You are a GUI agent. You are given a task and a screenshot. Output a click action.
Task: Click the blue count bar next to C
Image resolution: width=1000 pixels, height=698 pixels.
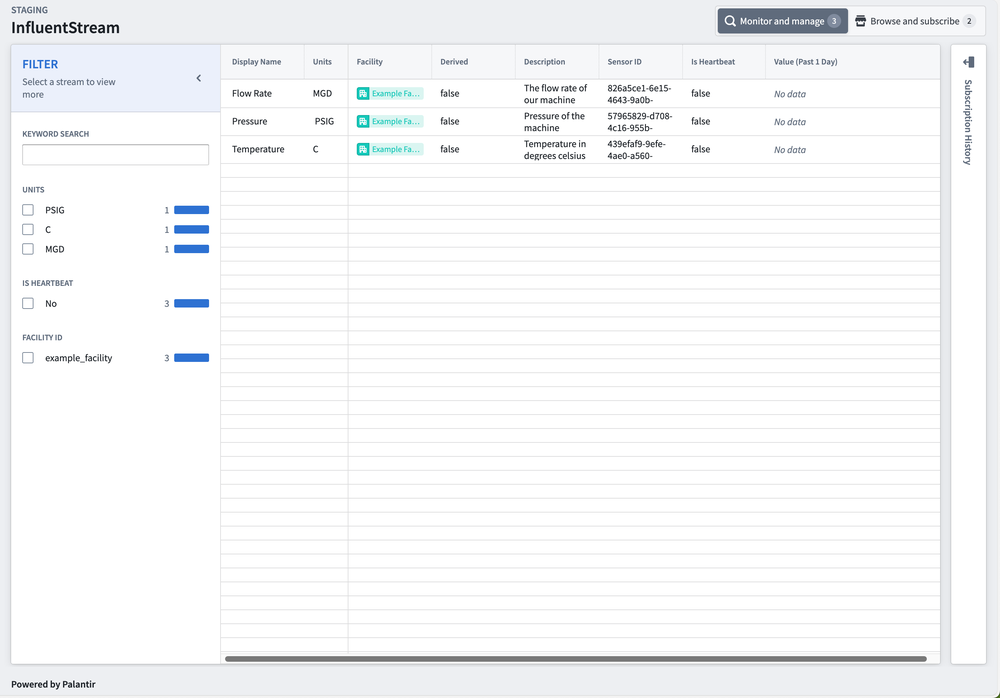click(x=191, y=230)
